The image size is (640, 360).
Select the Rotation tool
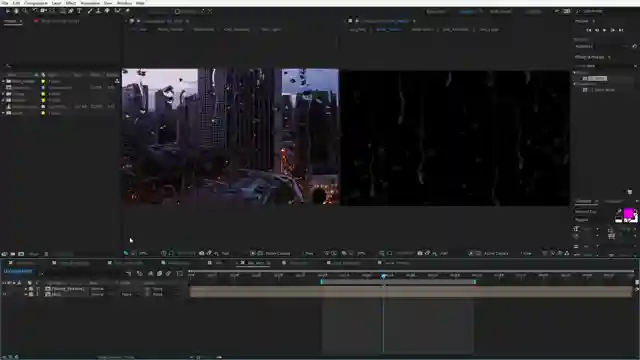pyautogui.click(x=35, y=11)
